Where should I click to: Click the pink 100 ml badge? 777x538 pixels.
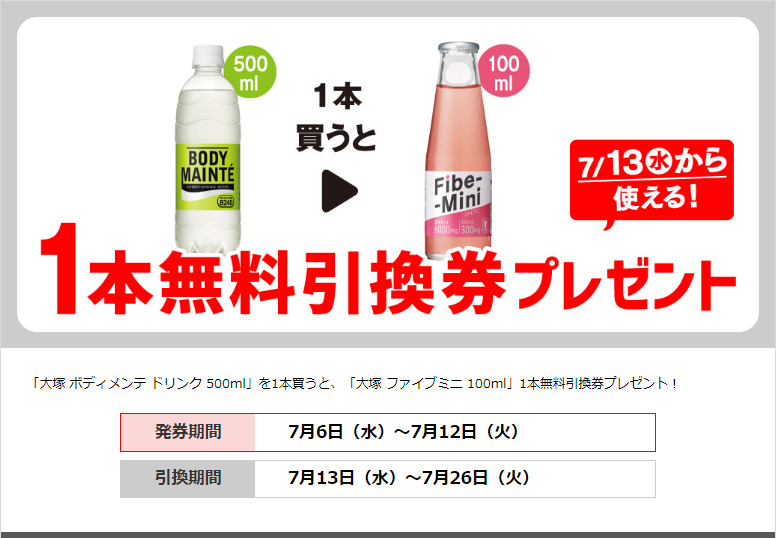[x=503, y=70]
